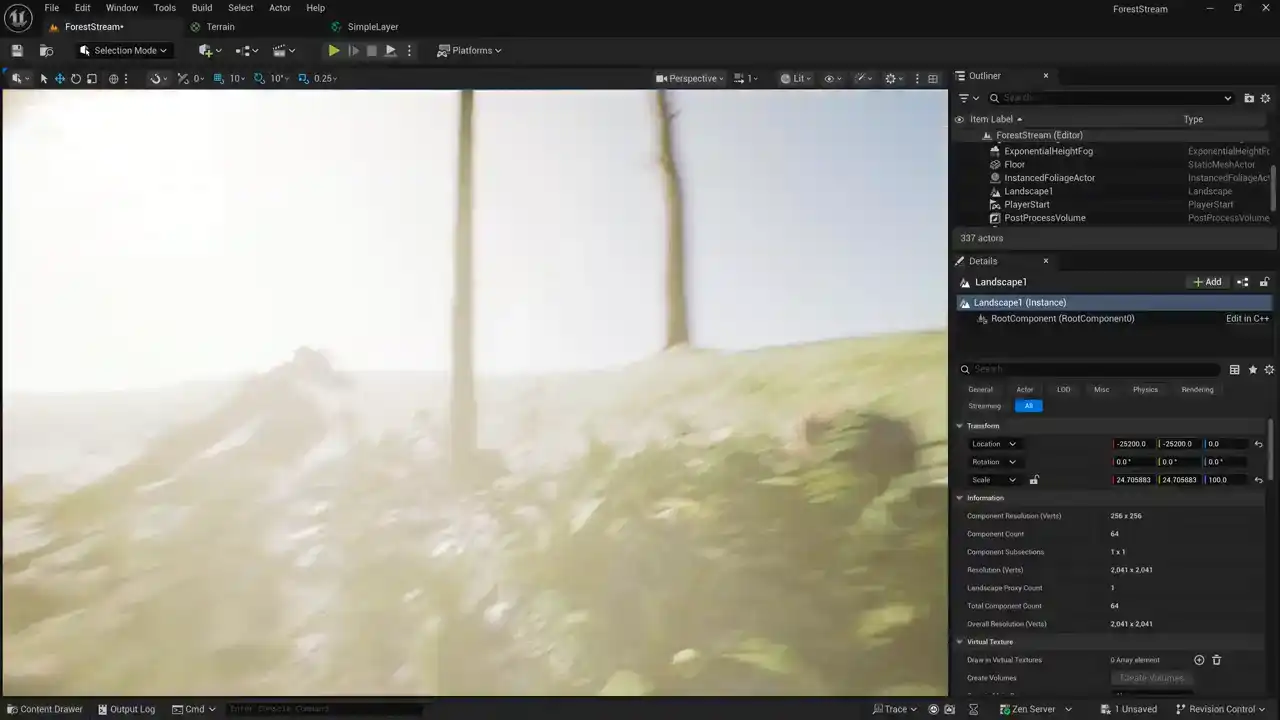
Task: Delete Draw in Virtual Textures array elements
Action: 1217,660
